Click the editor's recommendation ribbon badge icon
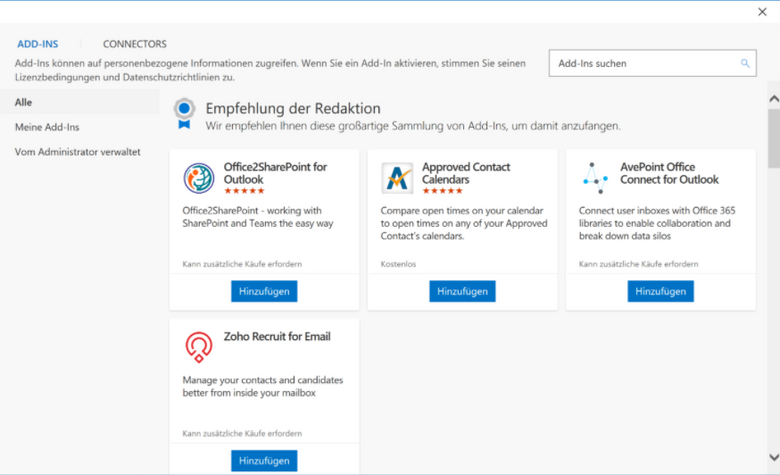The height and width of the screenshot is (475, 780). pos(183,113)
